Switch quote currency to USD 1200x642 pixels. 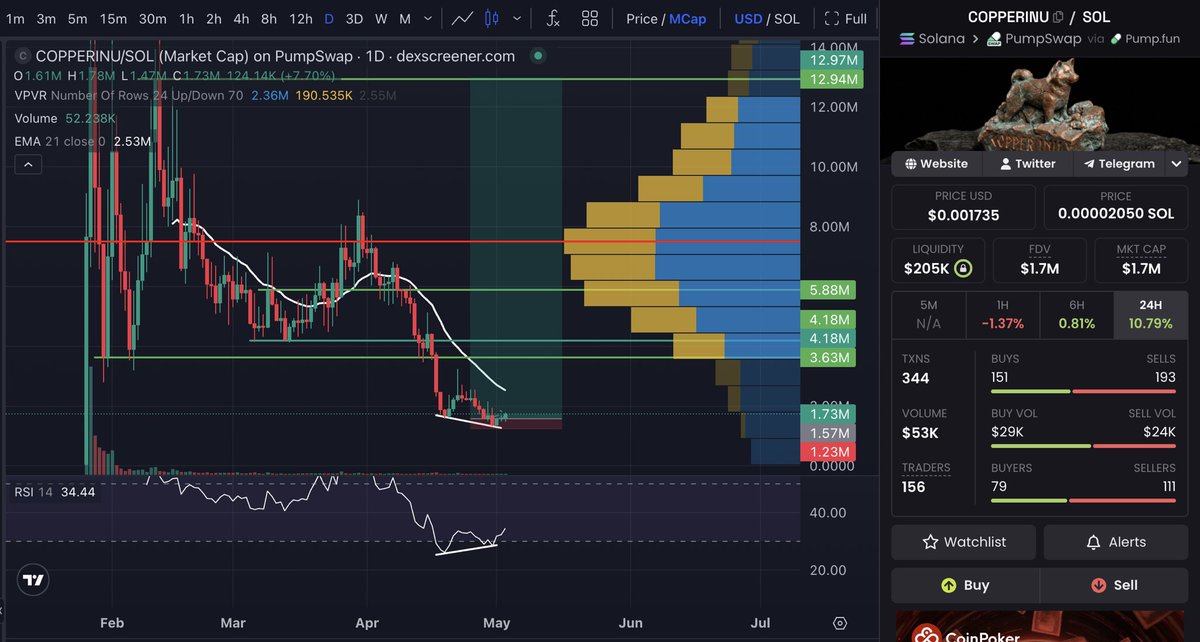pyautogui.click(x=748, y=18)
